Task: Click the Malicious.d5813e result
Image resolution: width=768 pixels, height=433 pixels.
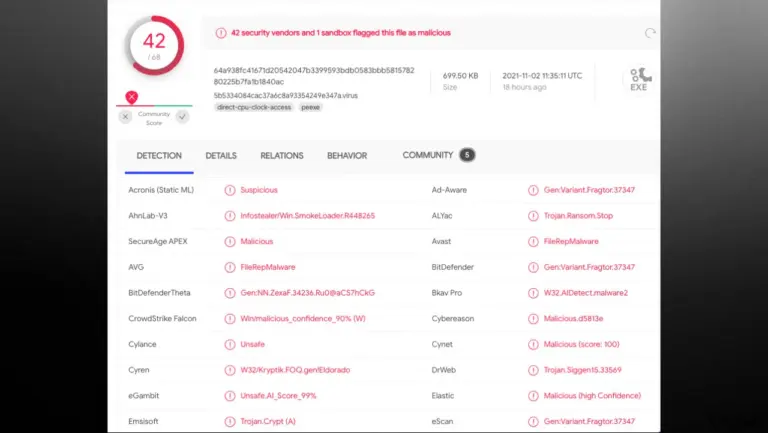Action: (574, 318)
